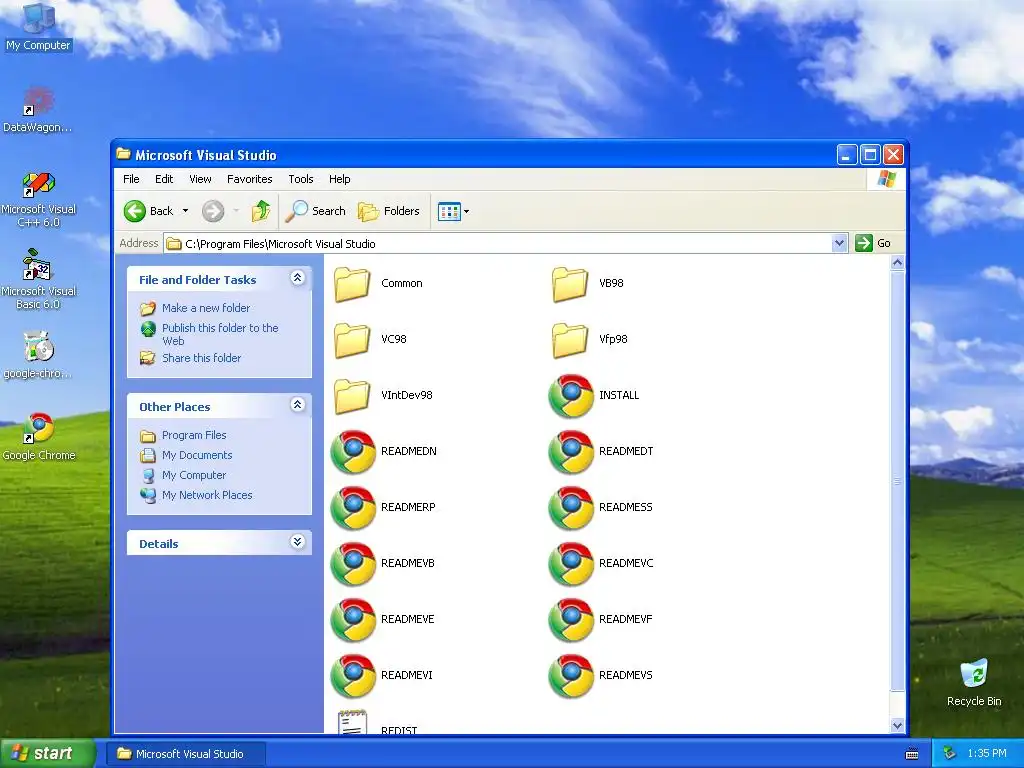Select Microsoft Visual C++ 6.0 desktop icon
Image resolution: width=1024 pixels, height=768 pixels.
[39, 199]
